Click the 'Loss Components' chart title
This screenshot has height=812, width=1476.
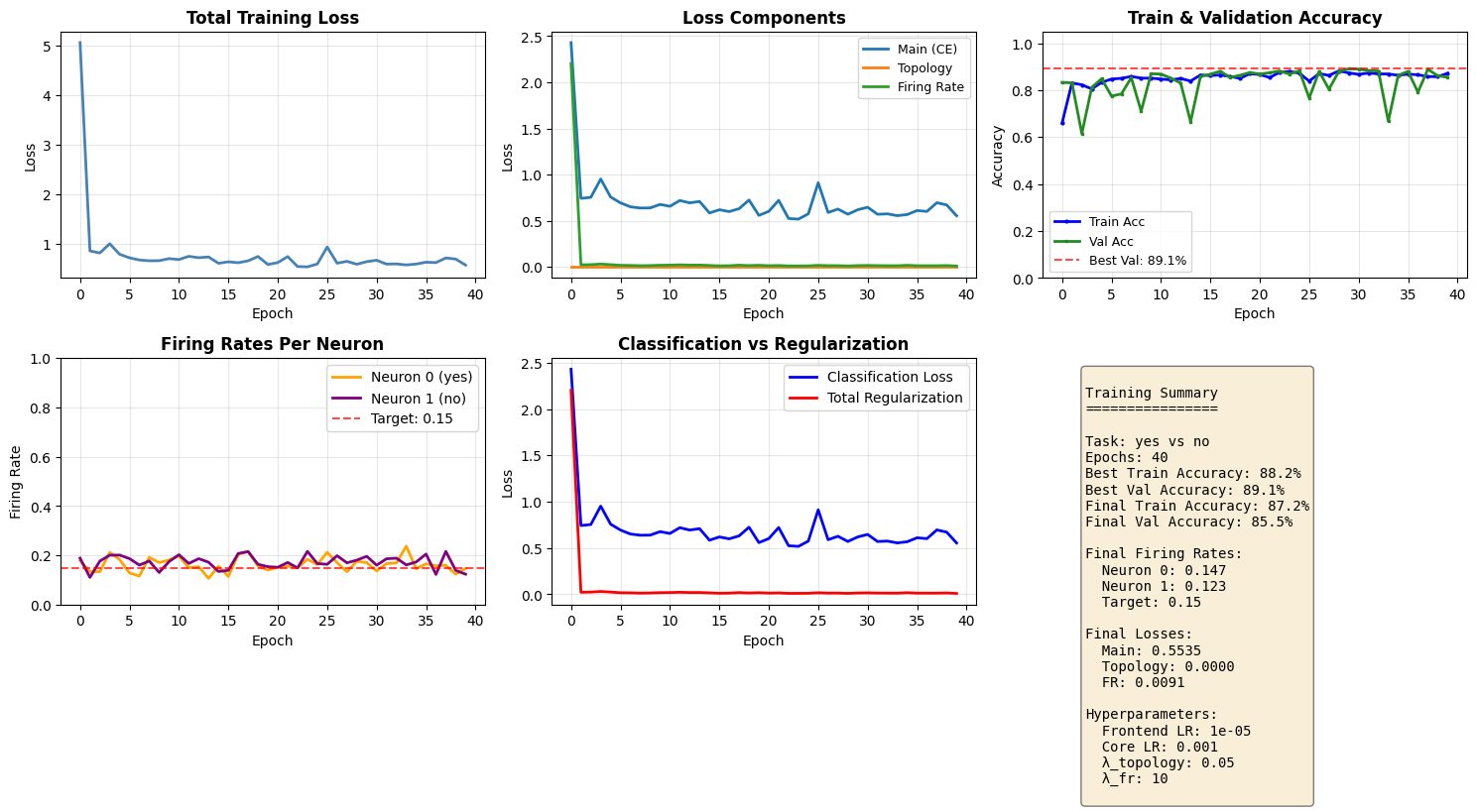[x=763, y=18]
